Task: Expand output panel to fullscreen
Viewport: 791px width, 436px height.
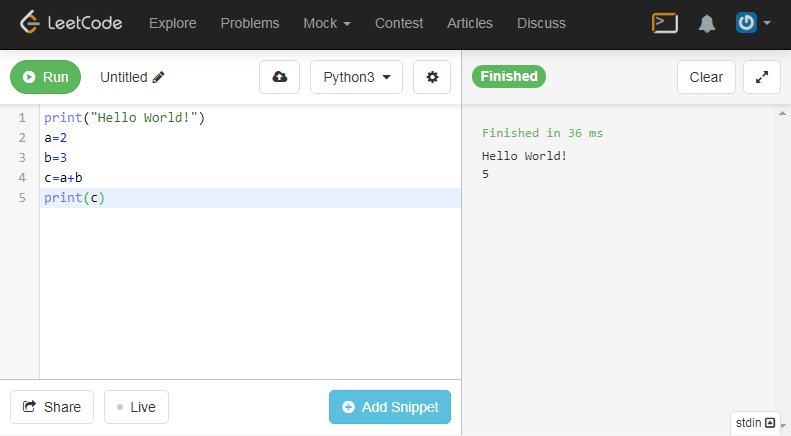Action: click(762, 77)
